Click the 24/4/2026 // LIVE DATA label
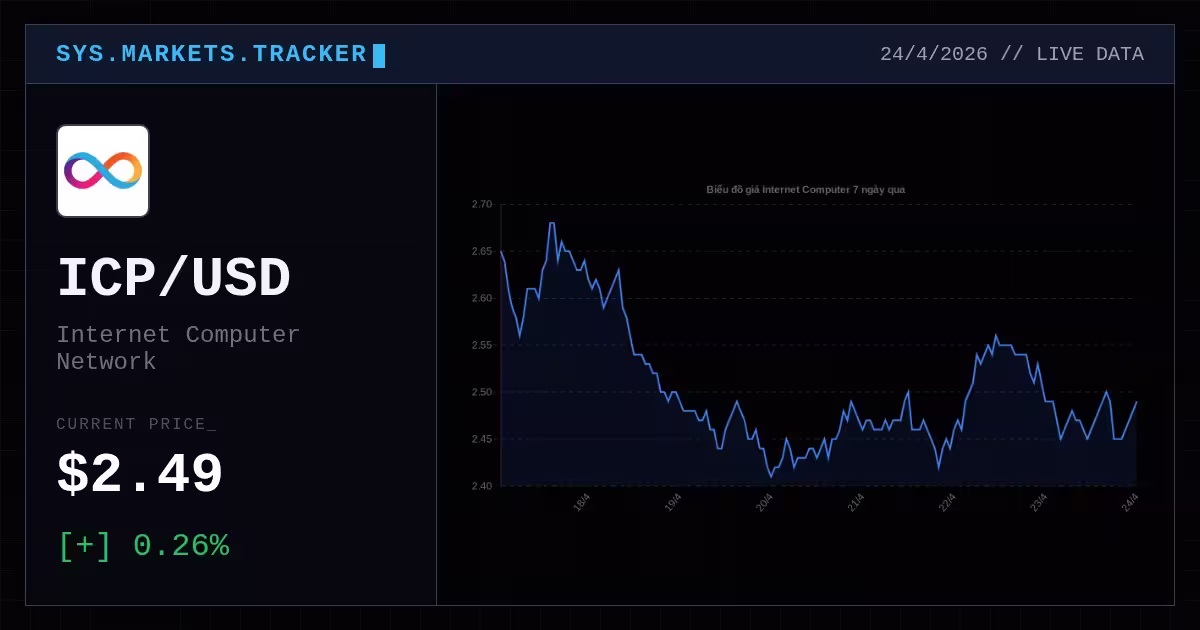1200x630 pixels. tap(1012, 54)
